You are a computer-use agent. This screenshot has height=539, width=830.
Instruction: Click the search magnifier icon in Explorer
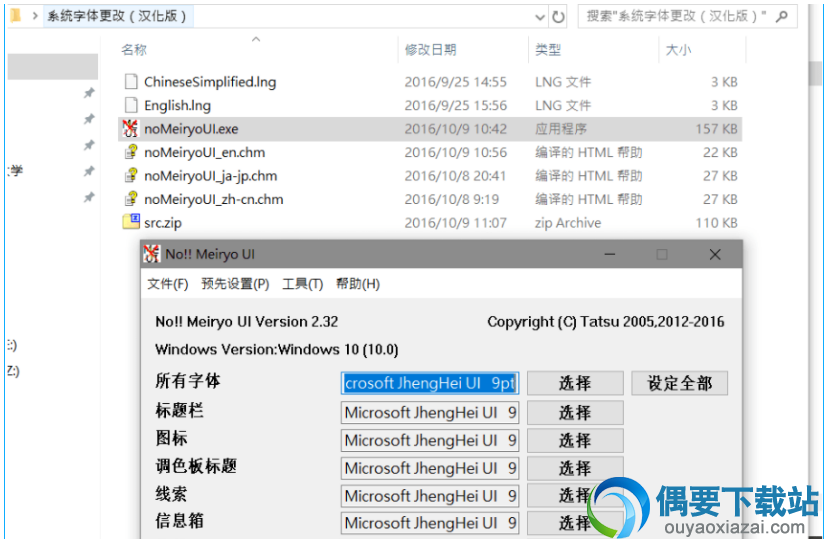coord(782,17)
